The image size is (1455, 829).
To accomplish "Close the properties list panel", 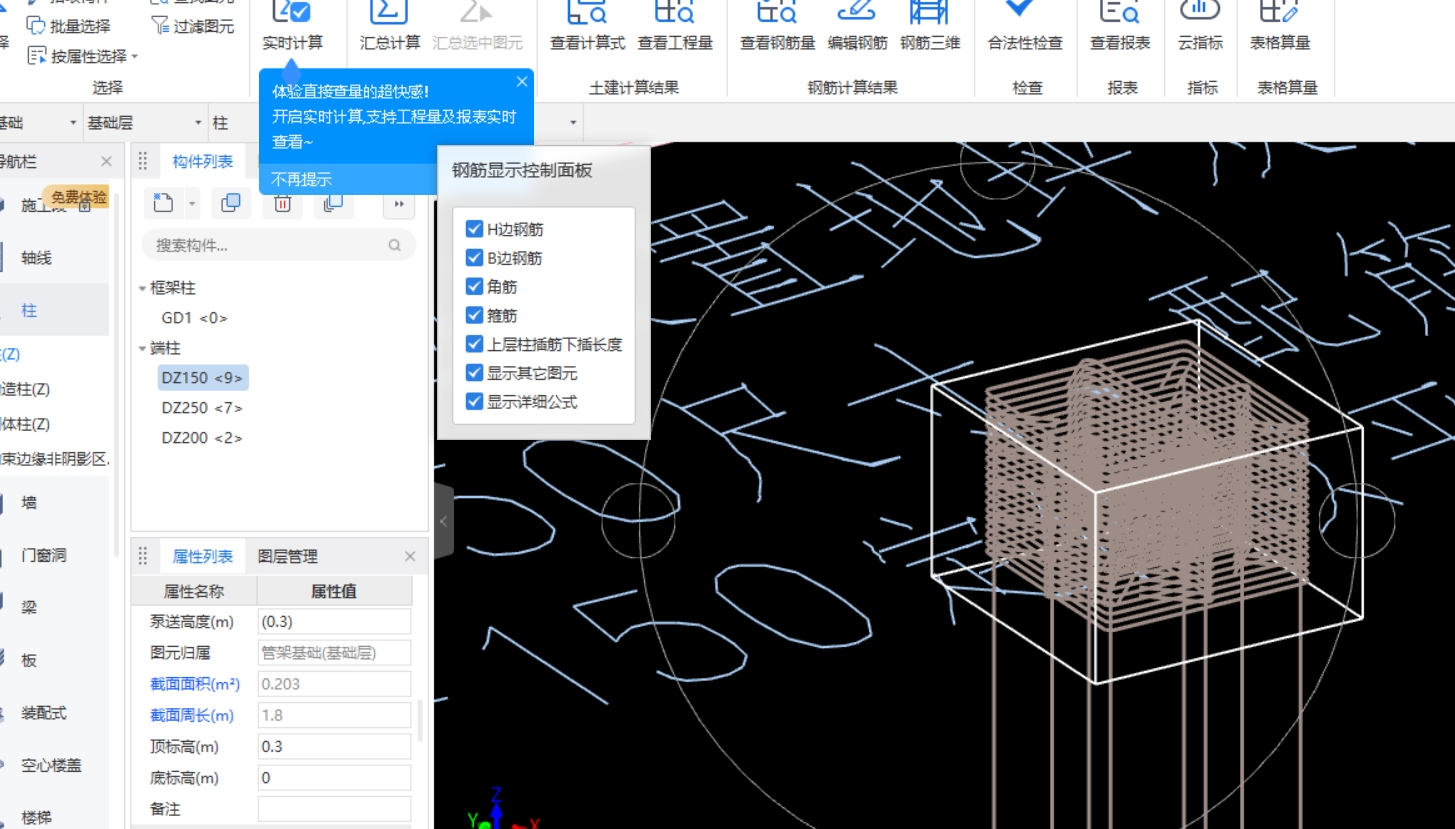I will [x=410, y=557].
